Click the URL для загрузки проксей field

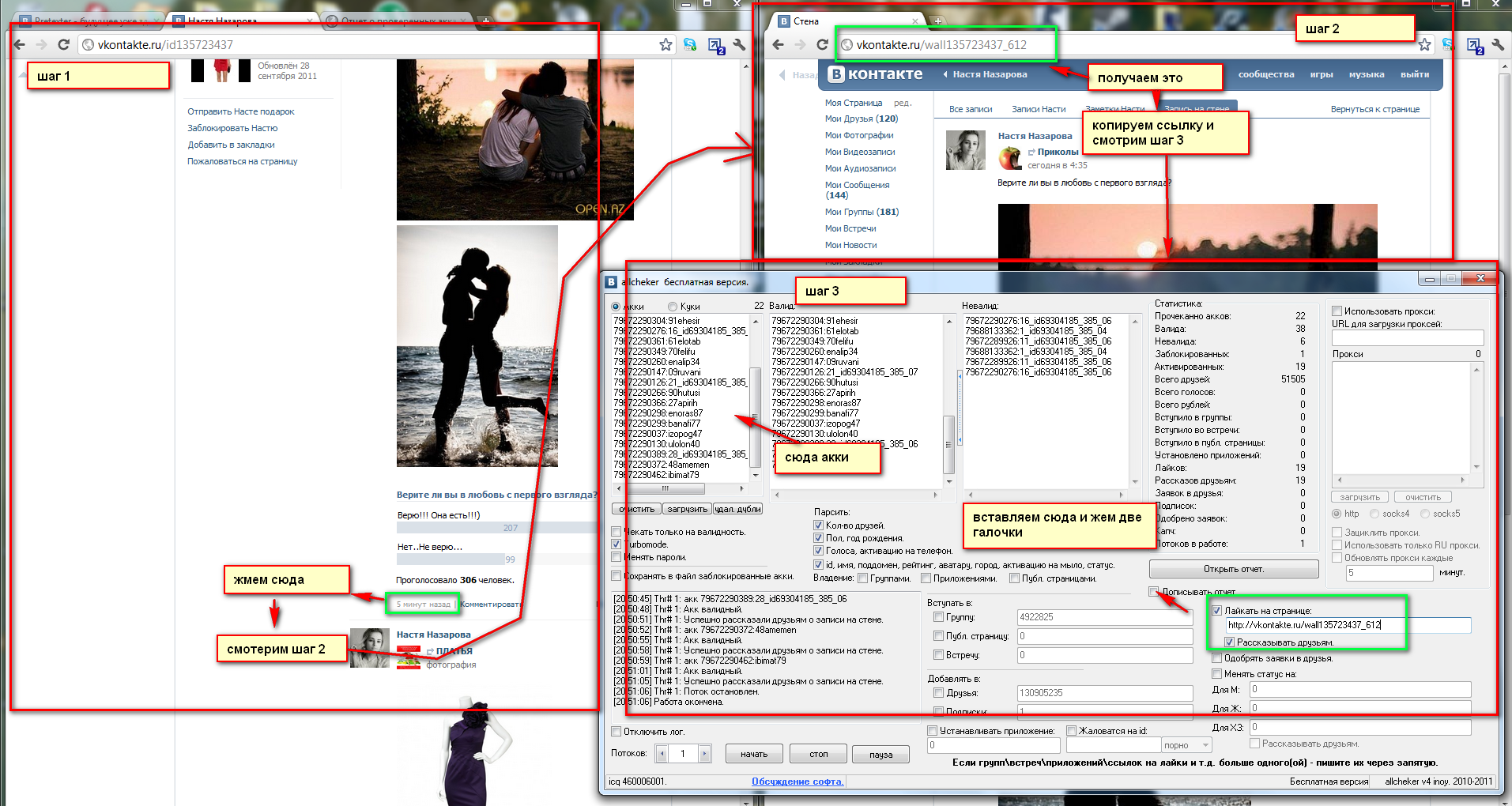click(1408, 337)
